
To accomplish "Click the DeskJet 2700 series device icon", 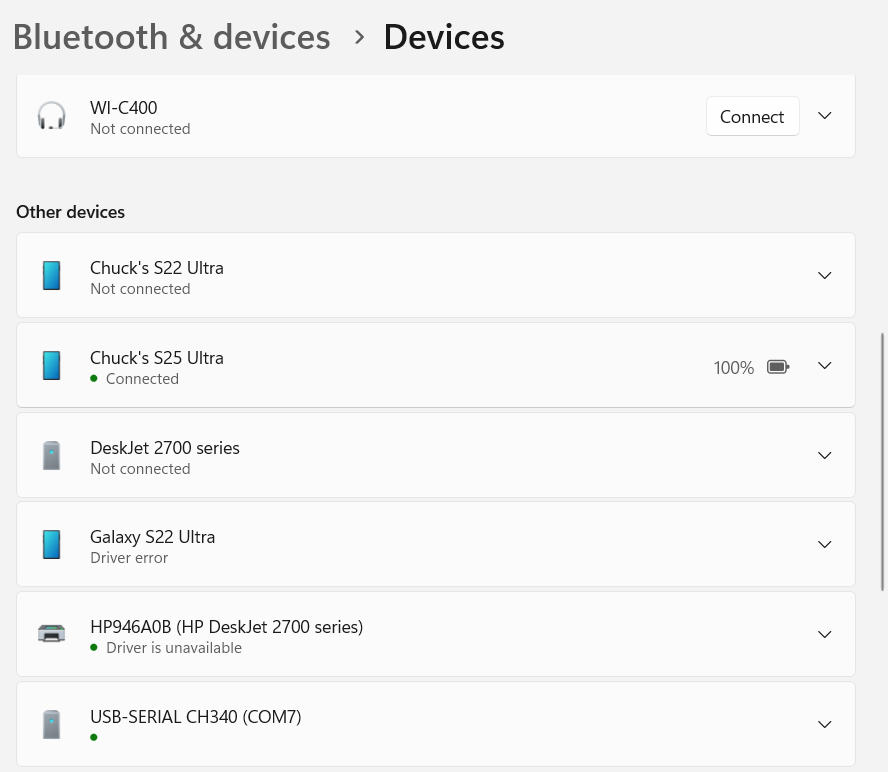I will click(x=51, y=455).
